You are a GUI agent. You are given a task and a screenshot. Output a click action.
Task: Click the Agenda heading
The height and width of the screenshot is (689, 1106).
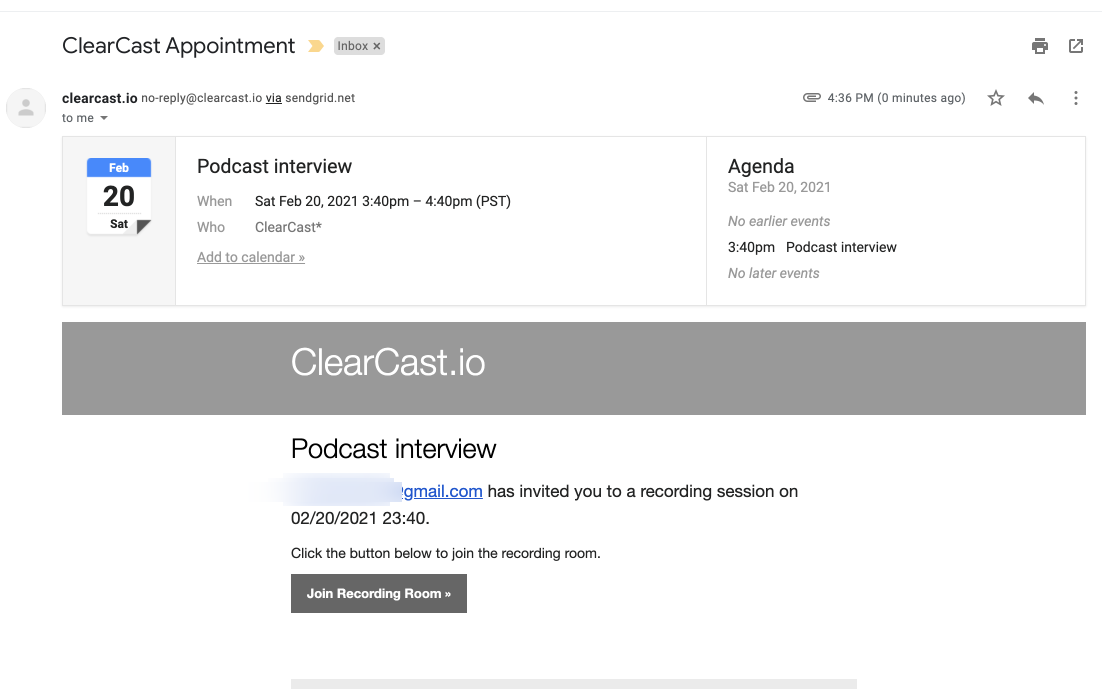[x=761, y=166]
